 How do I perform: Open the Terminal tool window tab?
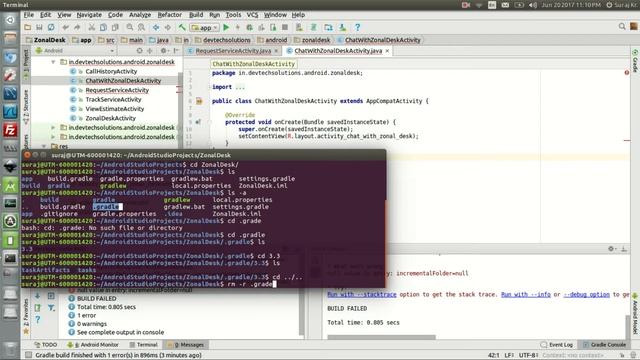[143, 344]
